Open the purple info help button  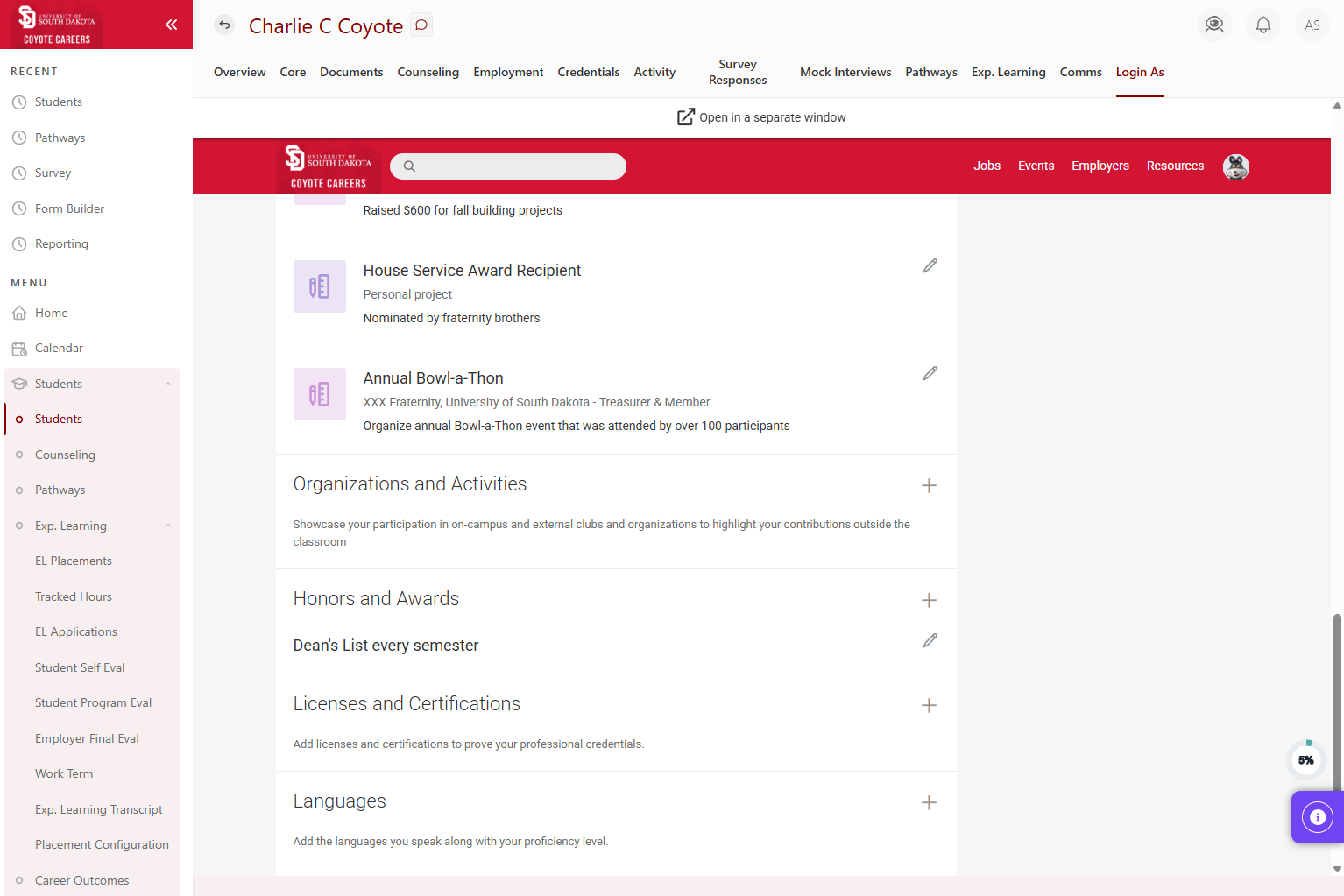1318,817
